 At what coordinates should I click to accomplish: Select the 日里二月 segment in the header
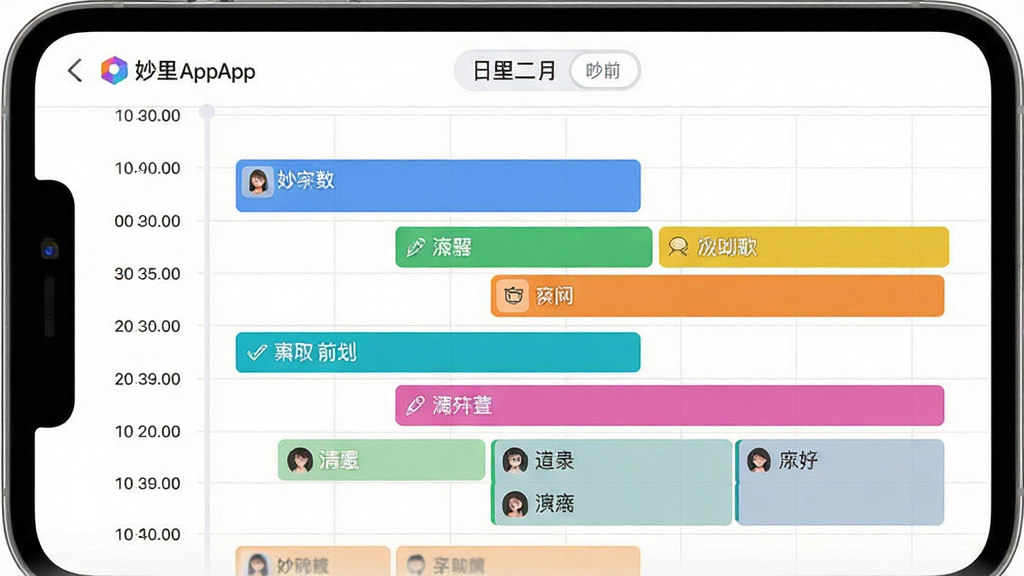(x=514, y=71)
